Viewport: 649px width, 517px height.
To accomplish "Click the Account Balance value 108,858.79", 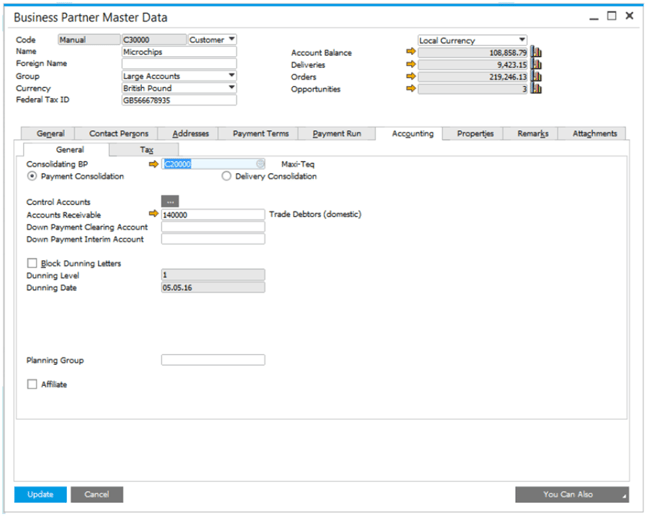I will (473, 53).
